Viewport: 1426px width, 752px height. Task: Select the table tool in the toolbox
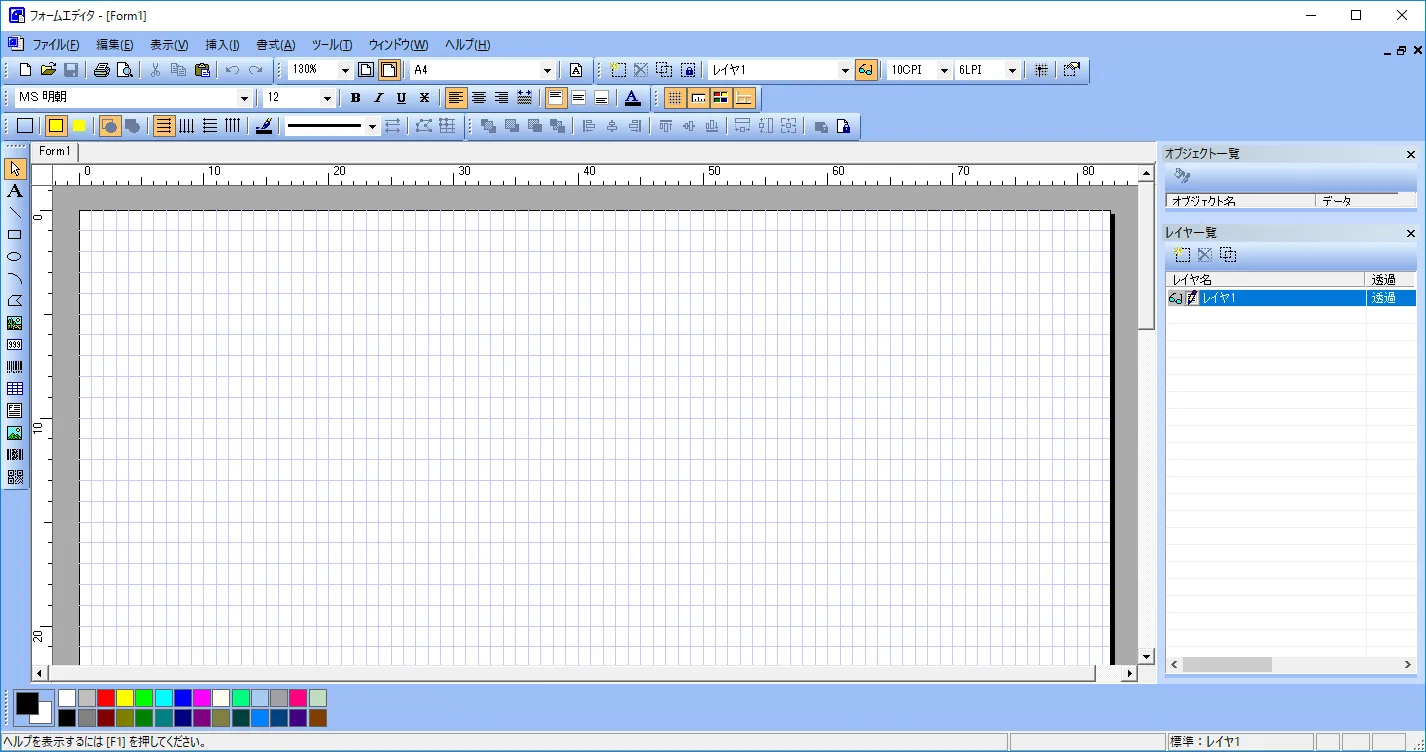[x=15, y=388]
